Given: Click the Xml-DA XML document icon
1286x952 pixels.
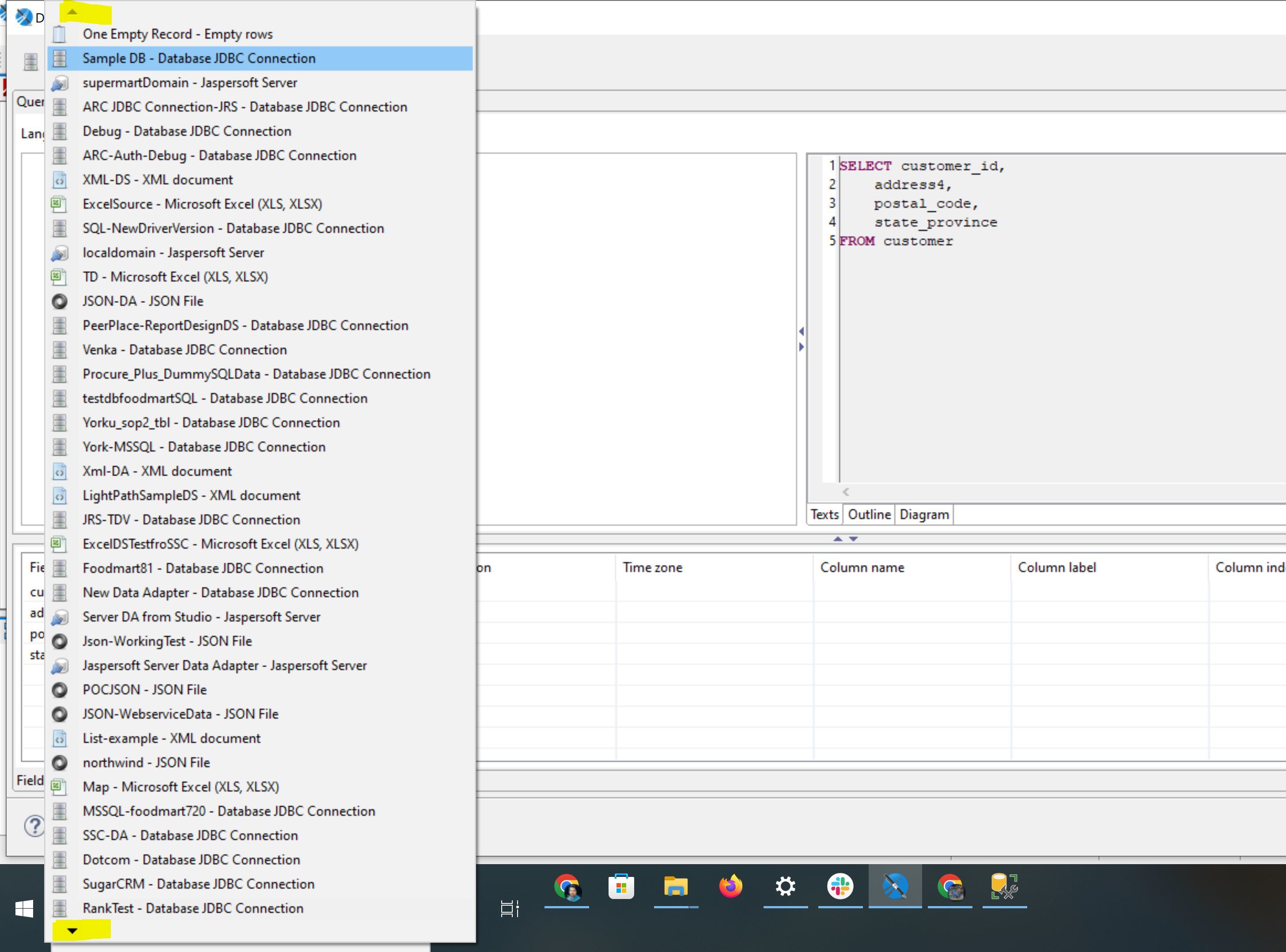Looking at the screenshot, I should click(x=59, y=471).
